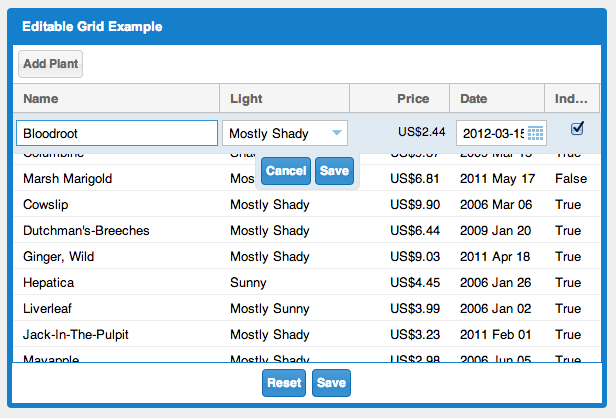Focus the Bloodroot name text field
This screenshot has height=418, width=616.
(x=117, y=133)
